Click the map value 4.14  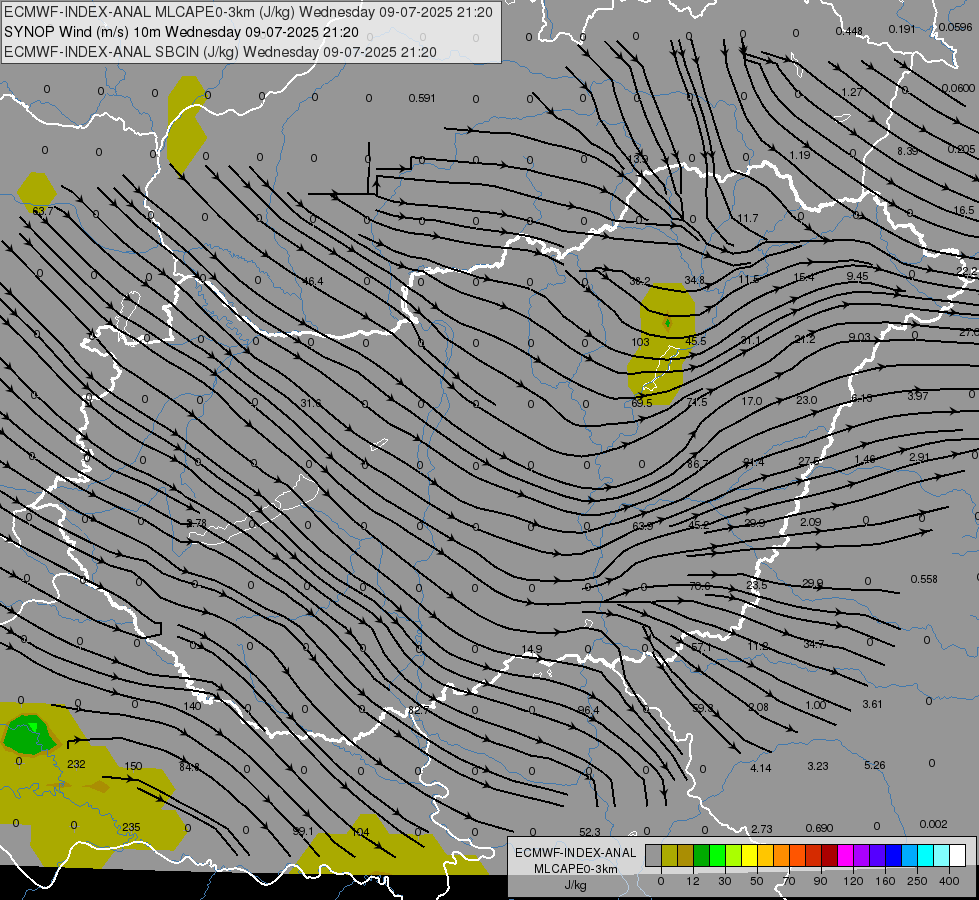[x=760, y=768]
